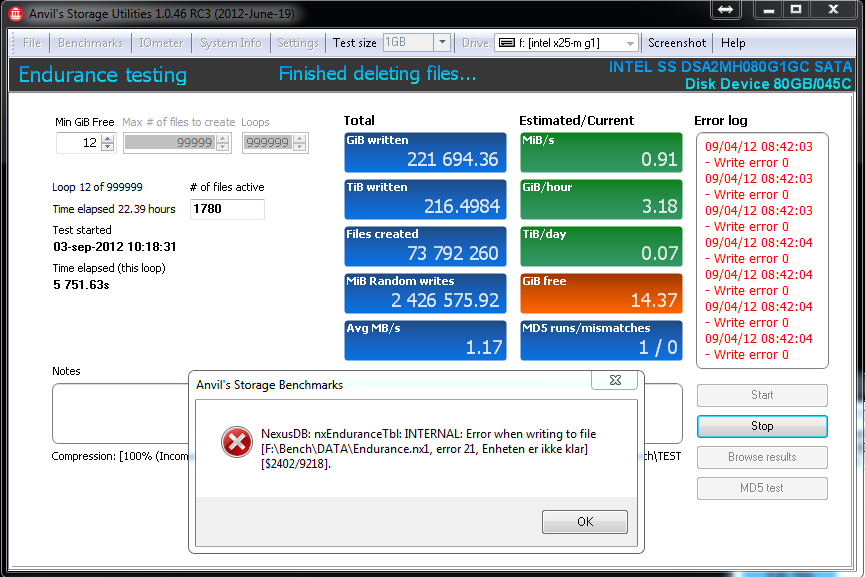Click the orange GiB free tile

coord(601,293)
